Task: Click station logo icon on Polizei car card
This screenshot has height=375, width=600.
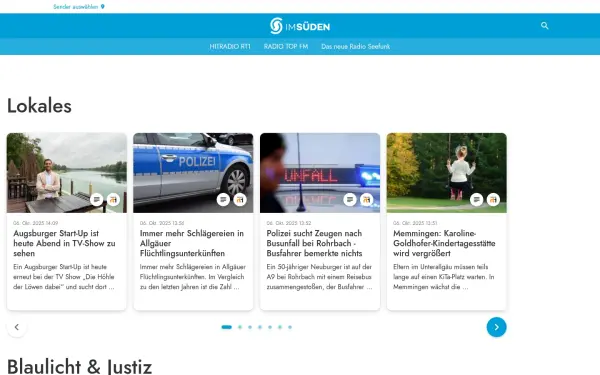Action: (x=240, y=199)
